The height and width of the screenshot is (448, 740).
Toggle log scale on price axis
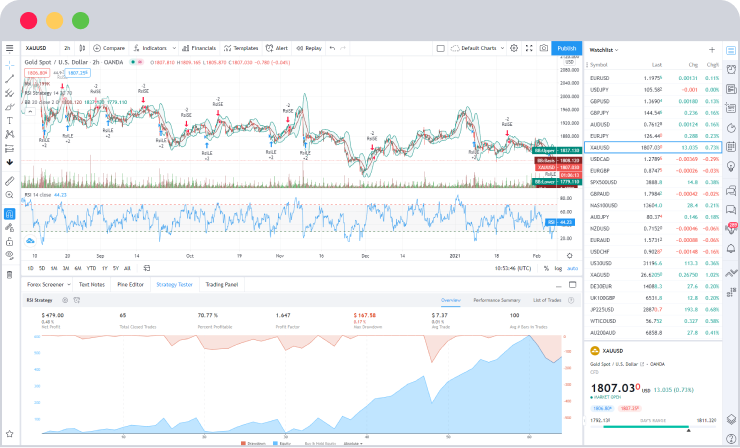point(558,268)
